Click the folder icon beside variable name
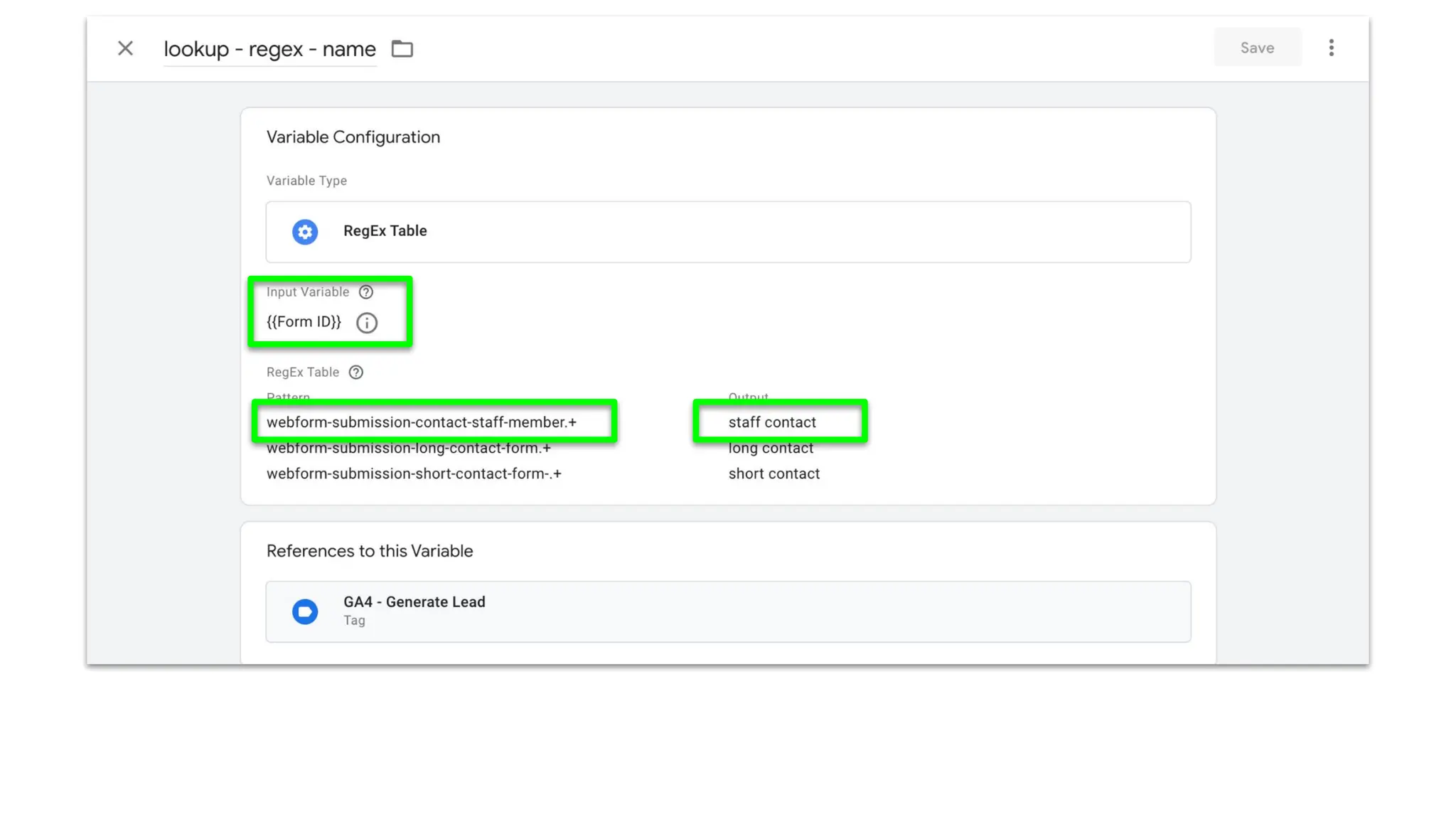The width and height of the screenshot is (1456, 819). point(402,48)
